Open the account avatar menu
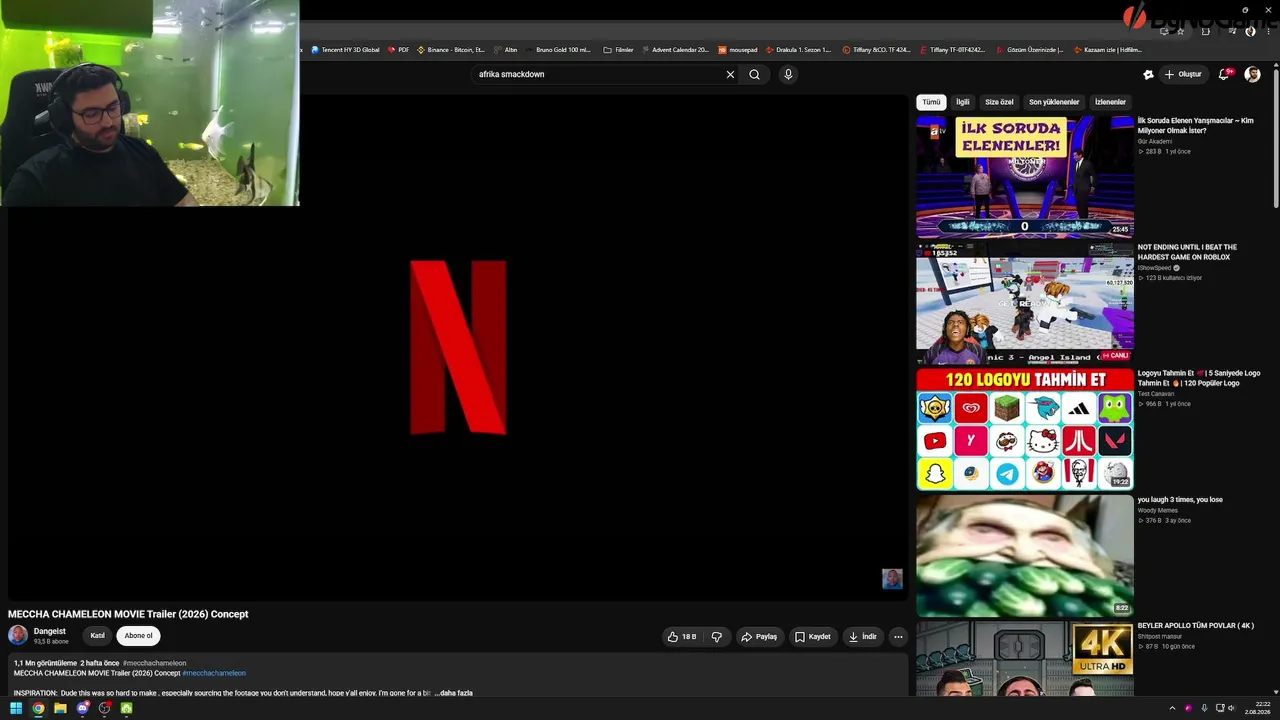This screenshot has height=720, width=1280. [x=1252, y=74]
